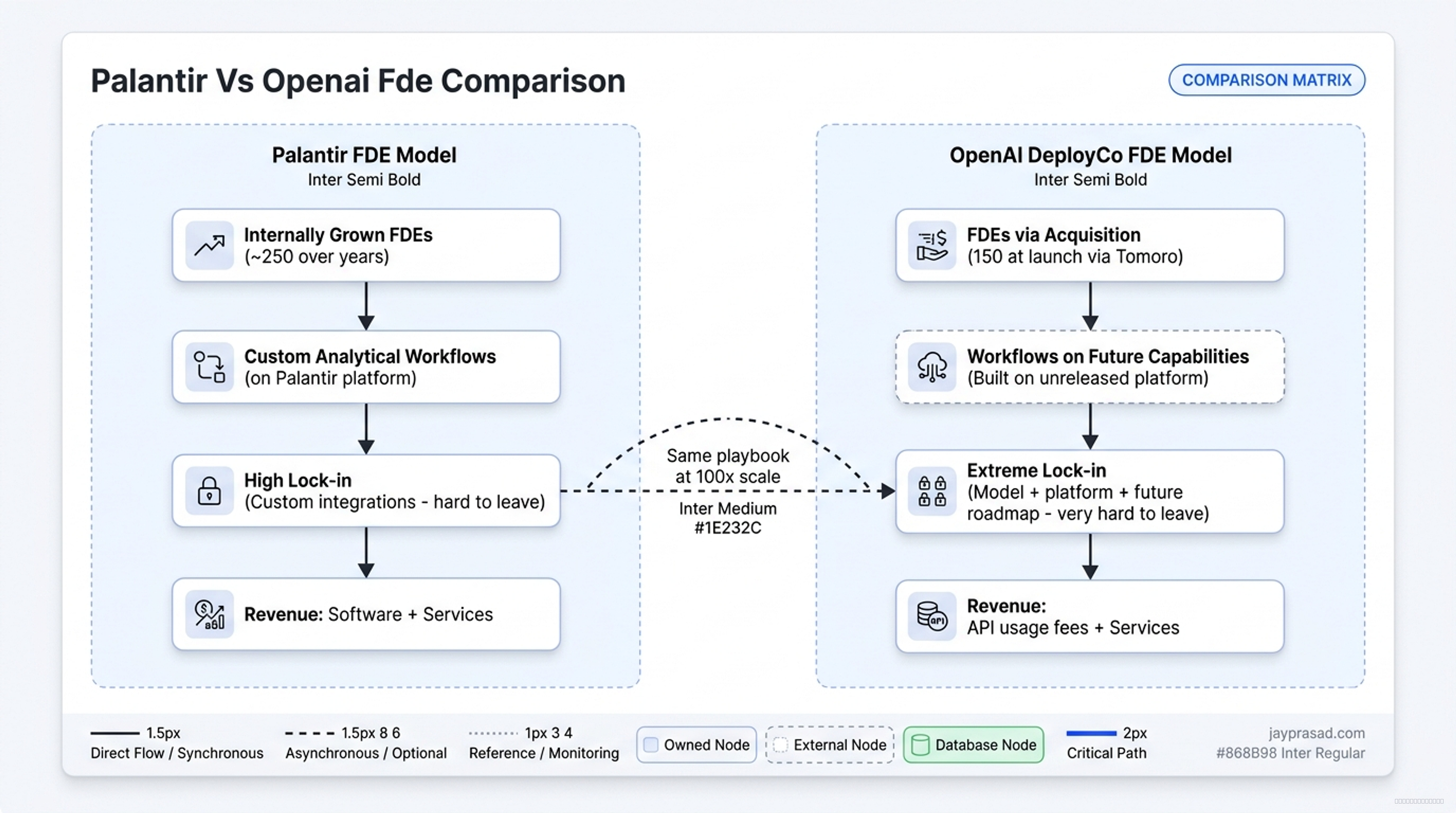The width and height of the screenshot is (1456, 813).
Task: Click the OpenAI DeployCo FDE Model heading
Action: coord(1090,155)
